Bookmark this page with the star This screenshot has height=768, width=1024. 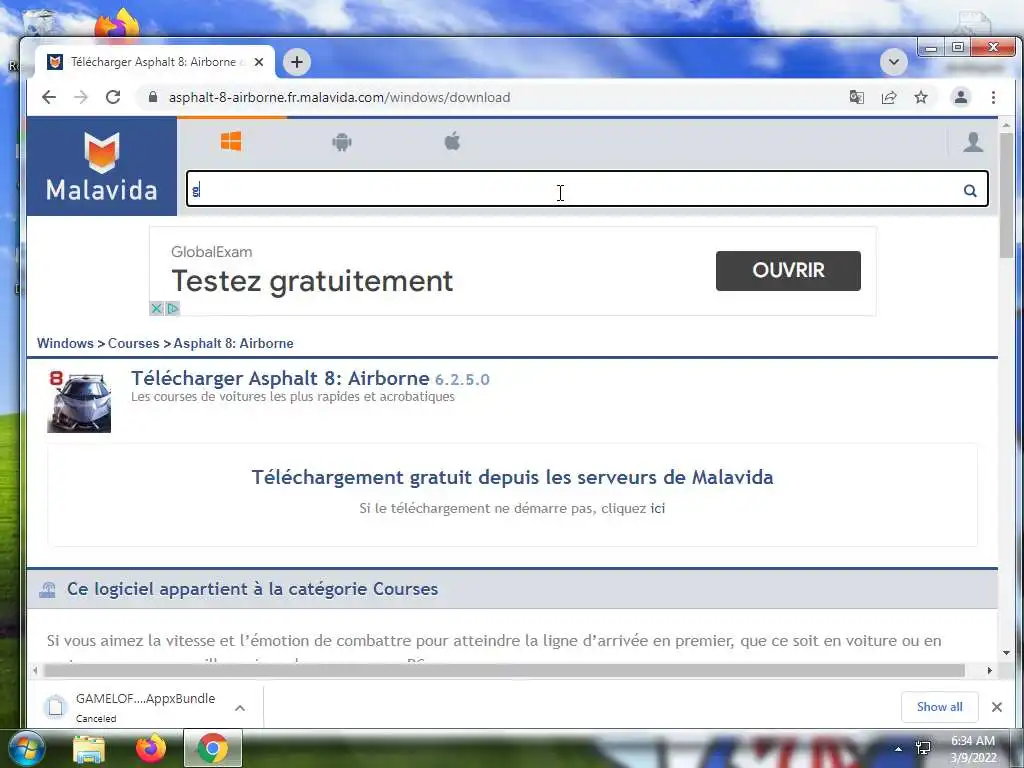(921, 97)
